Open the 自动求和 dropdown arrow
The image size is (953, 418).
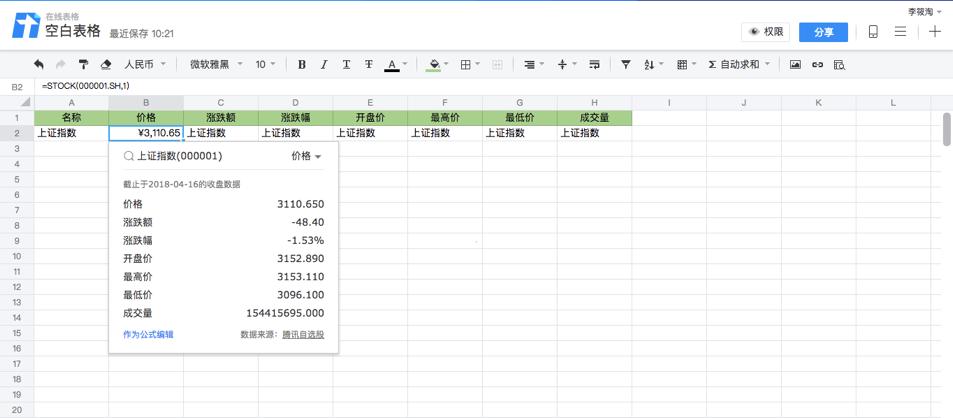coord(767,64)
